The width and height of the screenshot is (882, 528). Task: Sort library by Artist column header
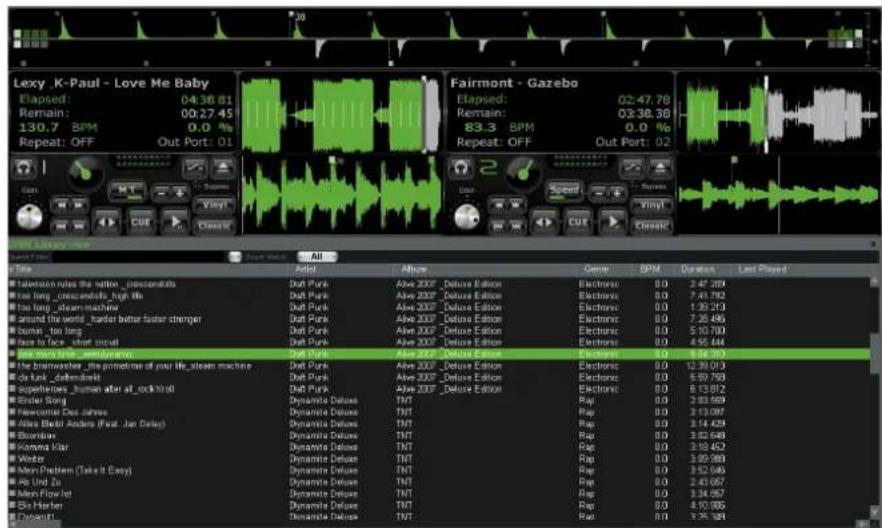pyautogui.click(x=306, y=269)
